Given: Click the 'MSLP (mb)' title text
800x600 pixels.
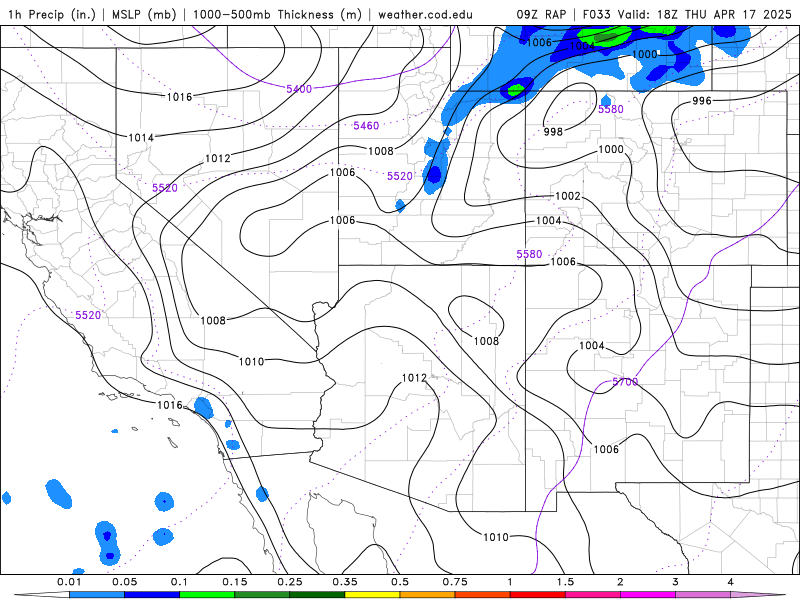Looking at the screenshot, I should pos(142,14).
